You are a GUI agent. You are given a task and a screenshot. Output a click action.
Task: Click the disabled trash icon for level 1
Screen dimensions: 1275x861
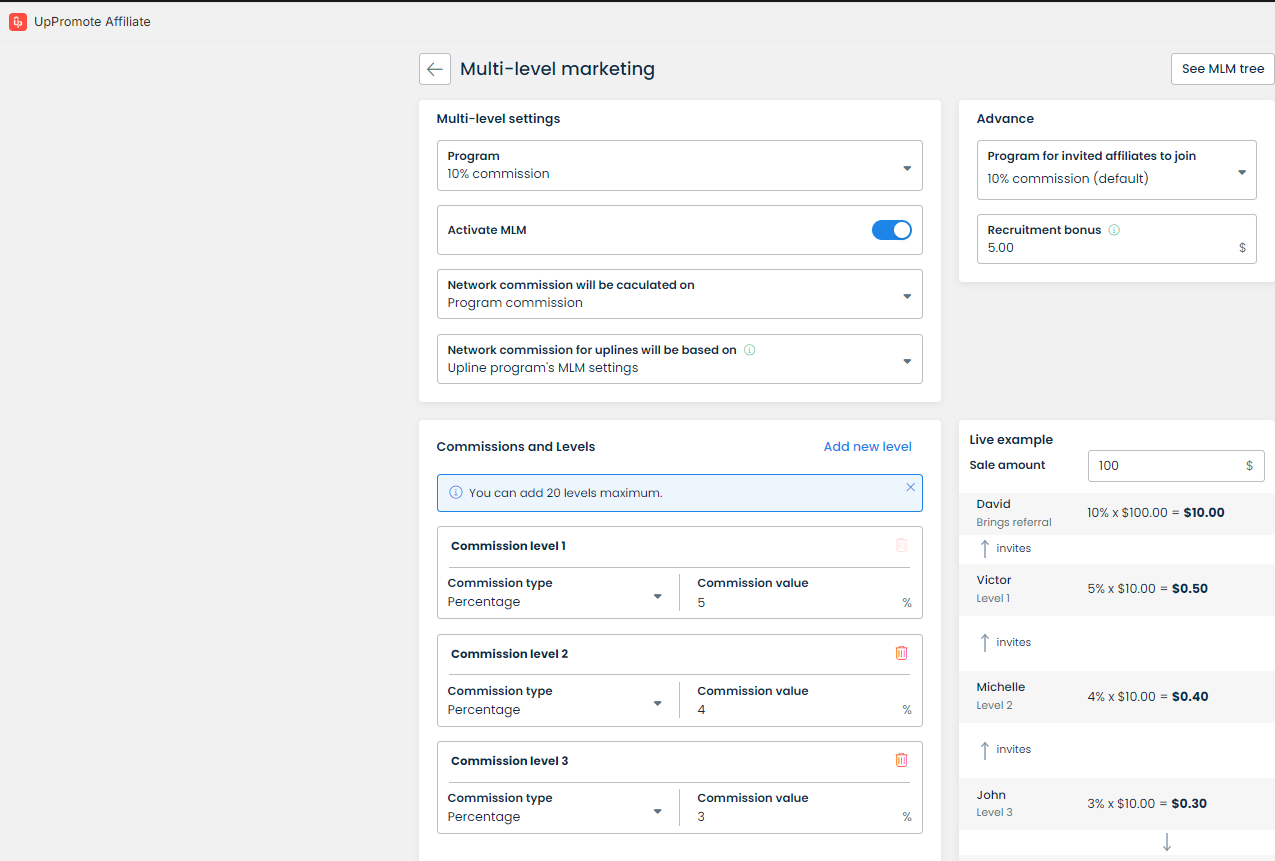pos(901,545)
